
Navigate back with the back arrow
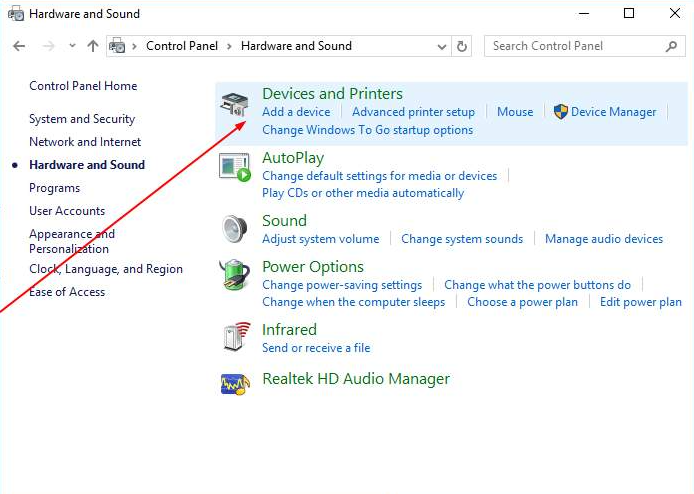pos(19,46)
